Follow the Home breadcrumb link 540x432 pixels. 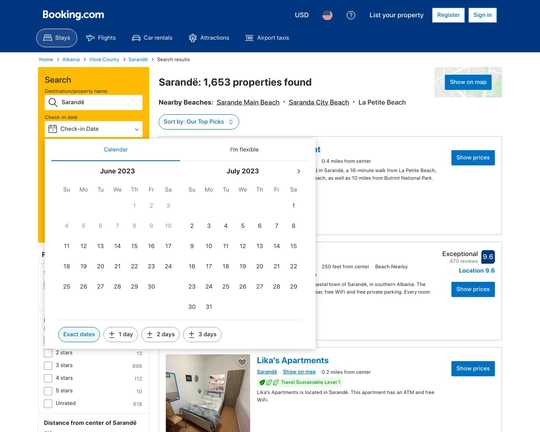coord(46,60)
